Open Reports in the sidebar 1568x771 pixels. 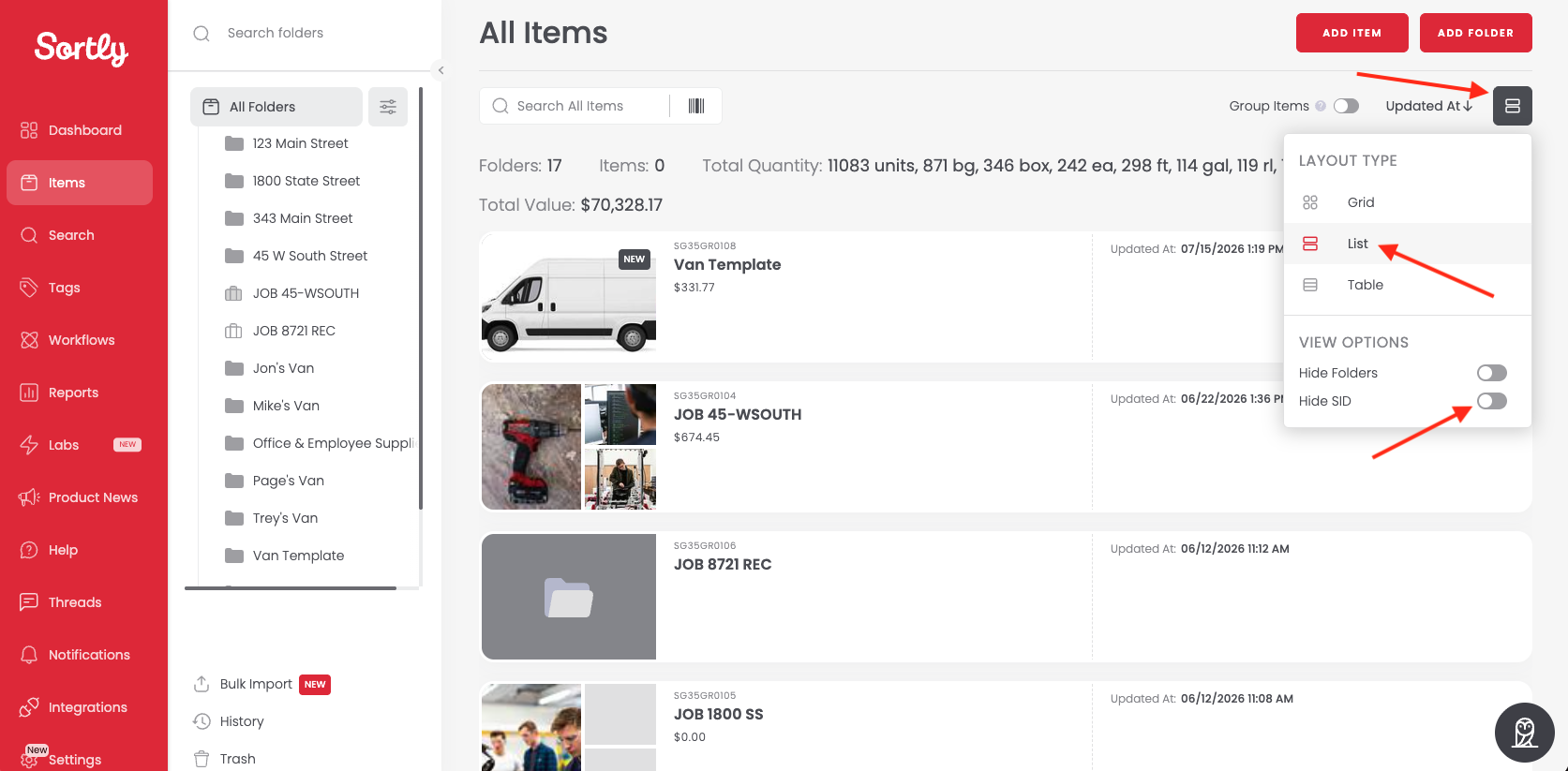pyautogui.click(x=80, y=393)
